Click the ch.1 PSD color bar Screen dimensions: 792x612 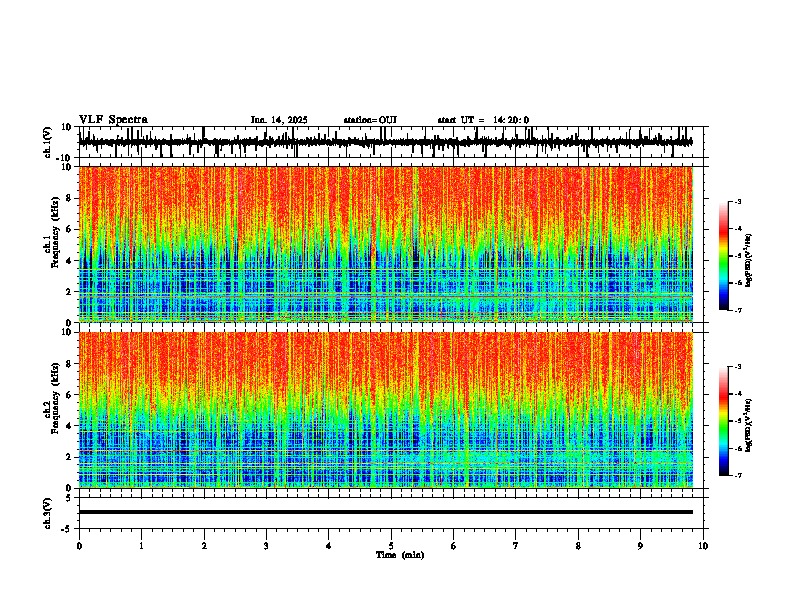[x=723, y=256]
